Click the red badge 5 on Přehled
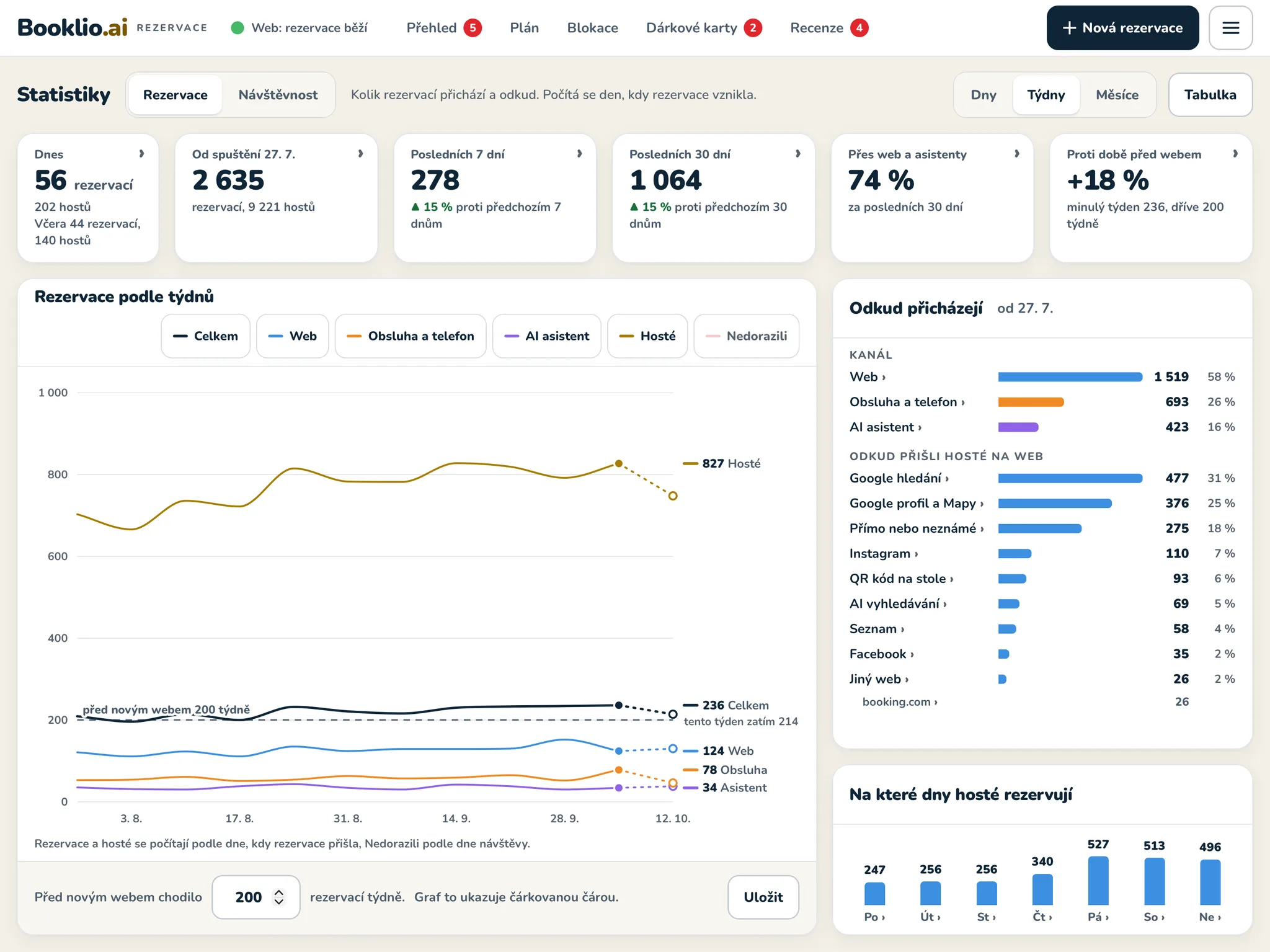The width and height of the screenshot is (1270, 952). pyautogui.click(x=473, y=28)
